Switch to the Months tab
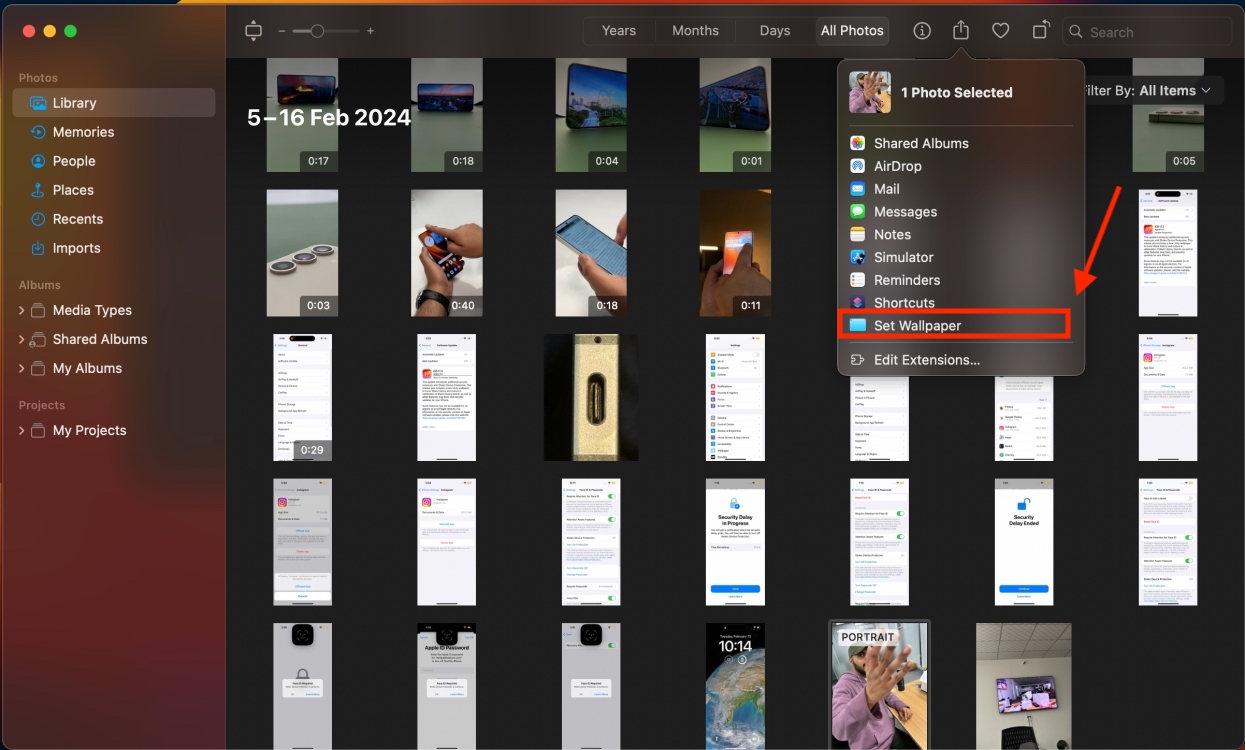The height and width of the screenshot is (750, 1245). (x=695, y=30)
